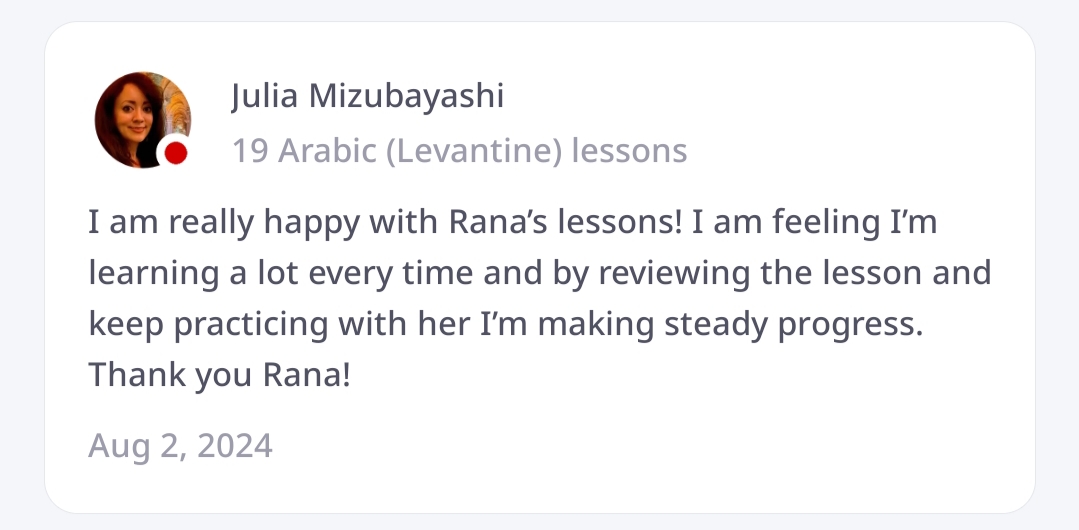Open reviewer name Julia Mizubayashi
The height and width of the screenshot is (530, 1079).
click(x=367, y=97)
